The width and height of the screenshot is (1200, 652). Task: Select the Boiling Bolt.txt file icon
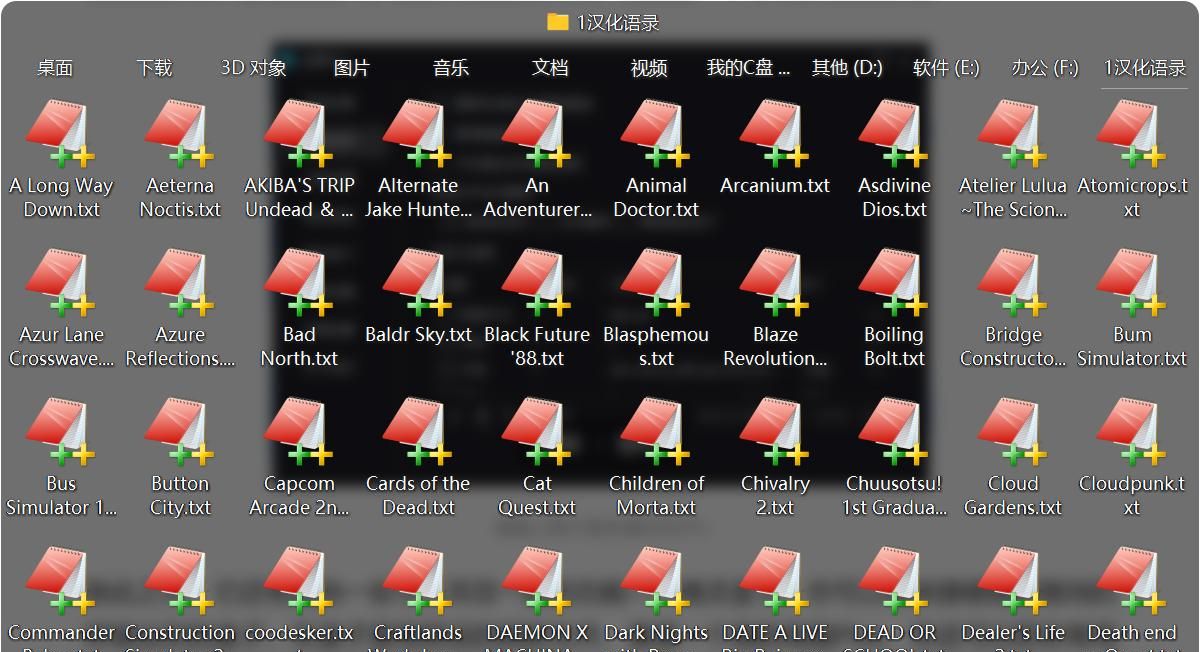(894, 282)
